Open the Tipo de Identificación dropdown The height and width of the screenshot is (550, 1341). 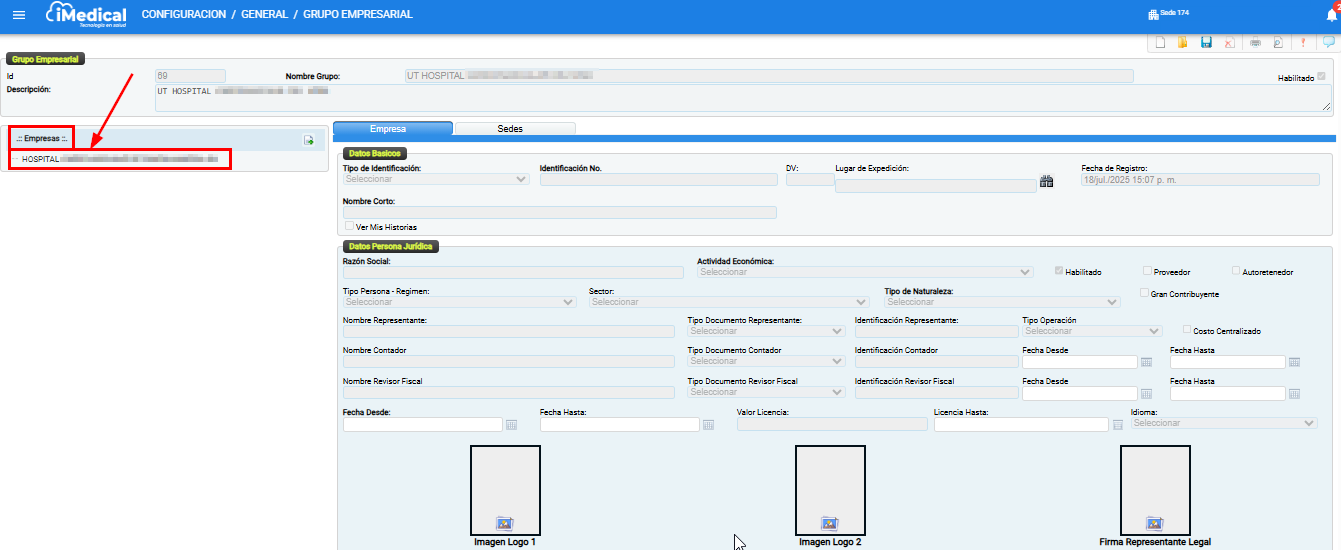(x=436, y=179)
